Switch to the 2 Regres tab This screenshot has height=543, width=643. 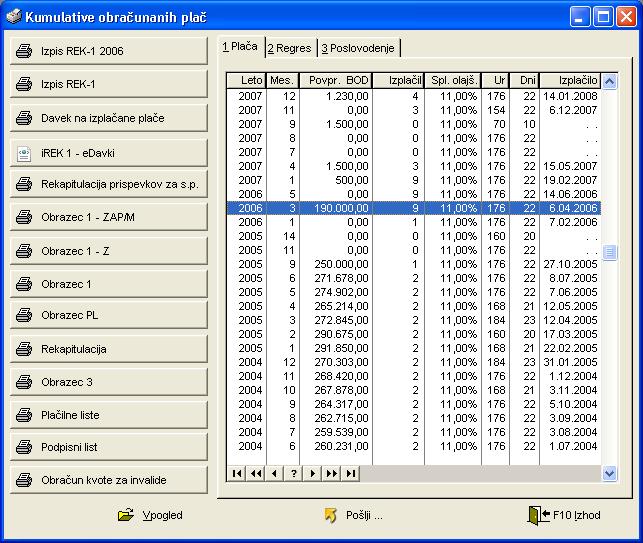point(289,48)
